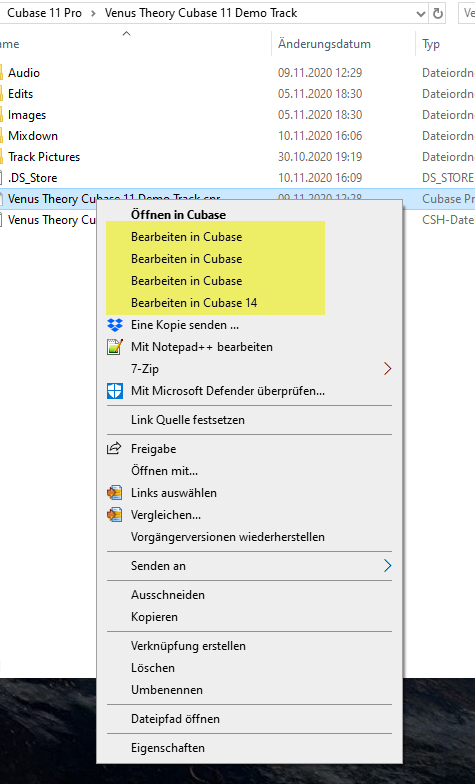Choose Öffnen in Cubase
Screen dimensions: 475x784
(x=178, y=215)
